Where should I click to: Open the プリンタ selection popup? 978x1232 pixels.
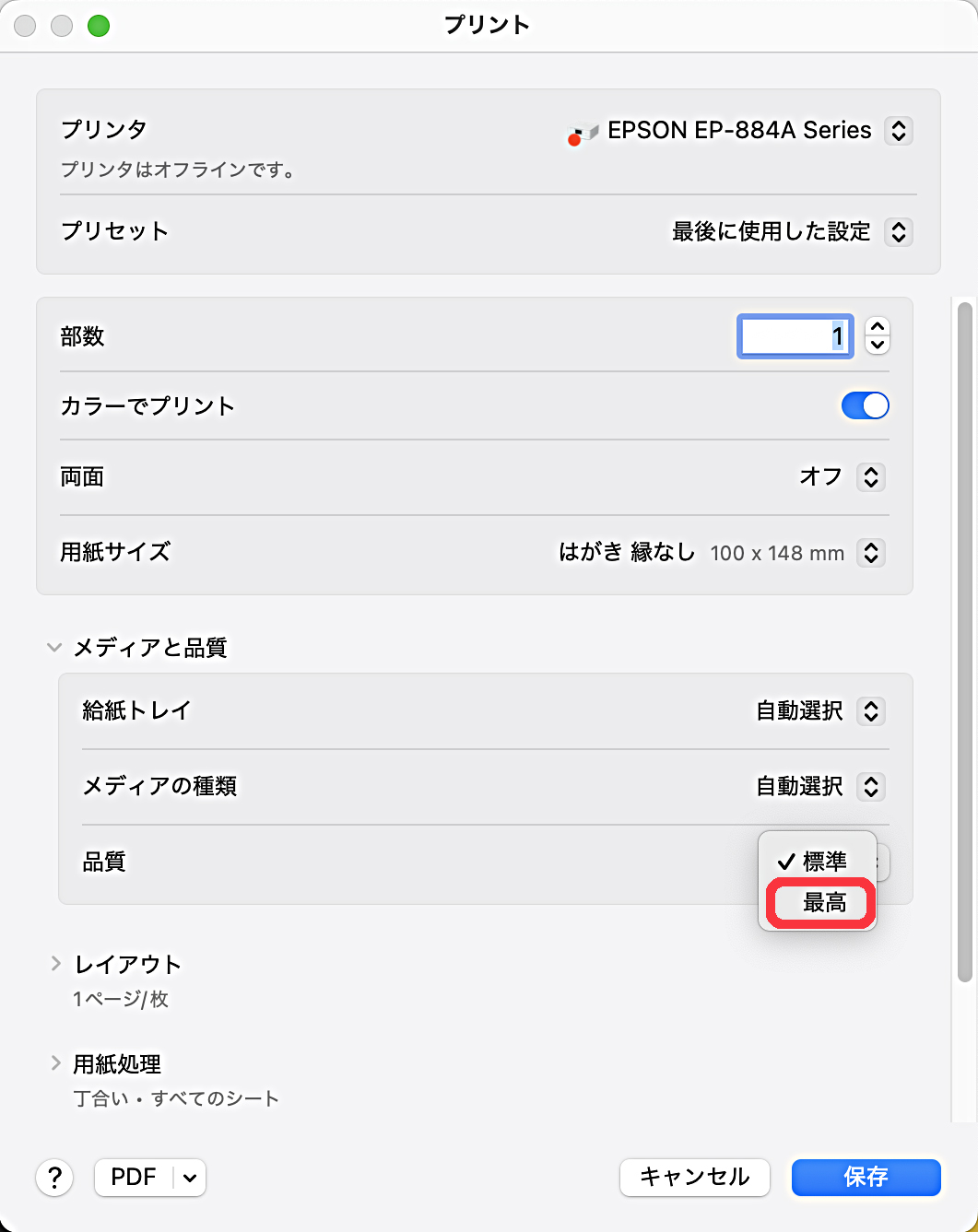[x=898, y=131]
